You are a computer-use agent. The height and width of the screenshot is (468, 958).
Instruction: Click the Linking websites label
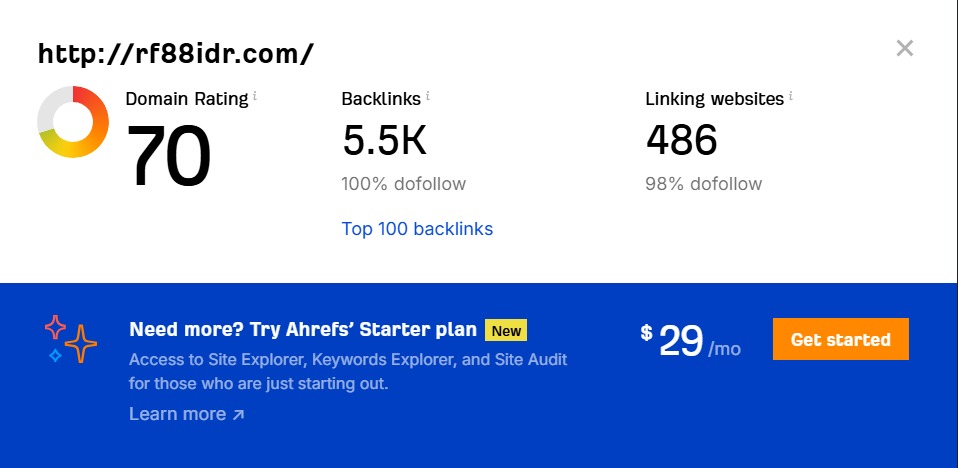[714, 99]
